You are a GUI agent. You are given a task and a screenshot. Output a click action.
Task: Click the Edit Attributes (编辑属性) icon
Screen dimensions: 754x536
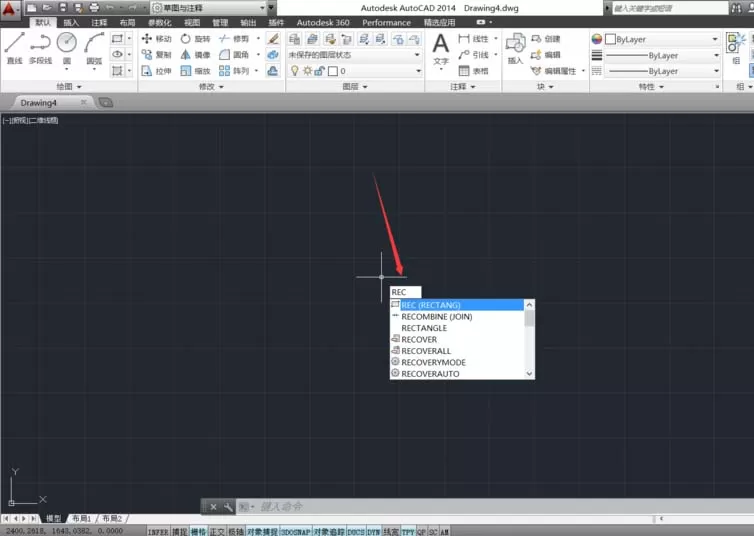pos(553,71)
